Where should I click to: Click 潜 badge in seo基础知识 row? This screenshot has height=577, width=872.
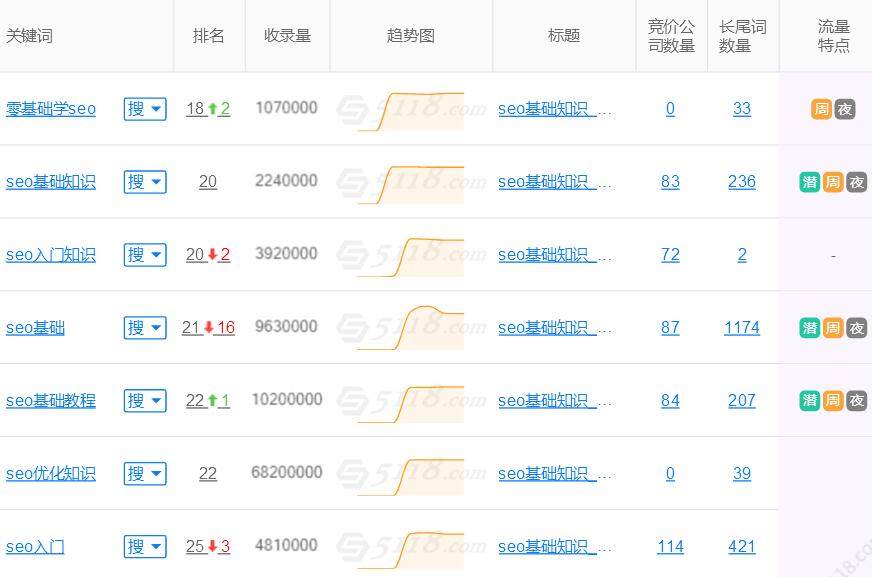click(x=810, y=182)
